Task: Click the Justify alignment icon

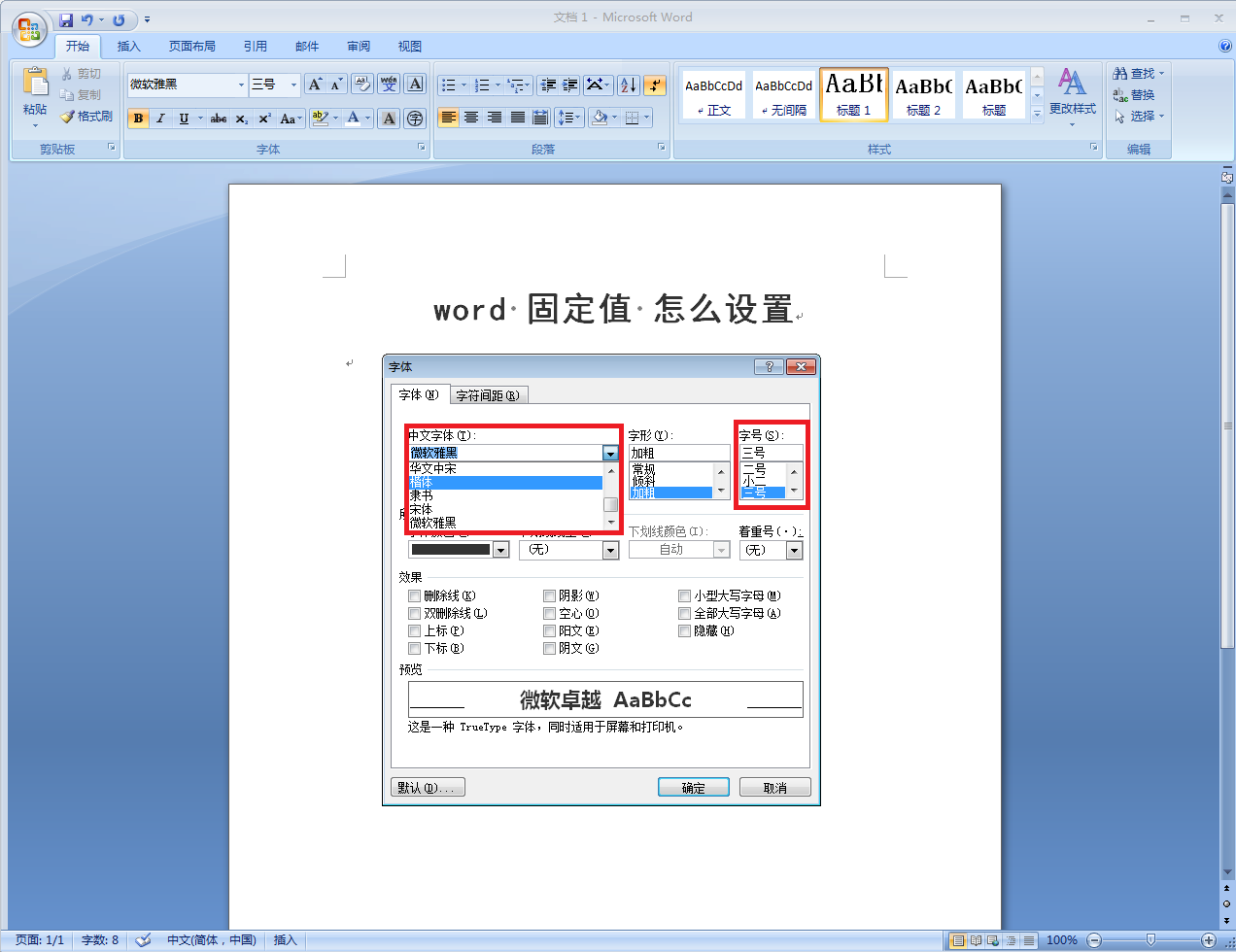Action: click(x=518, y=118)
